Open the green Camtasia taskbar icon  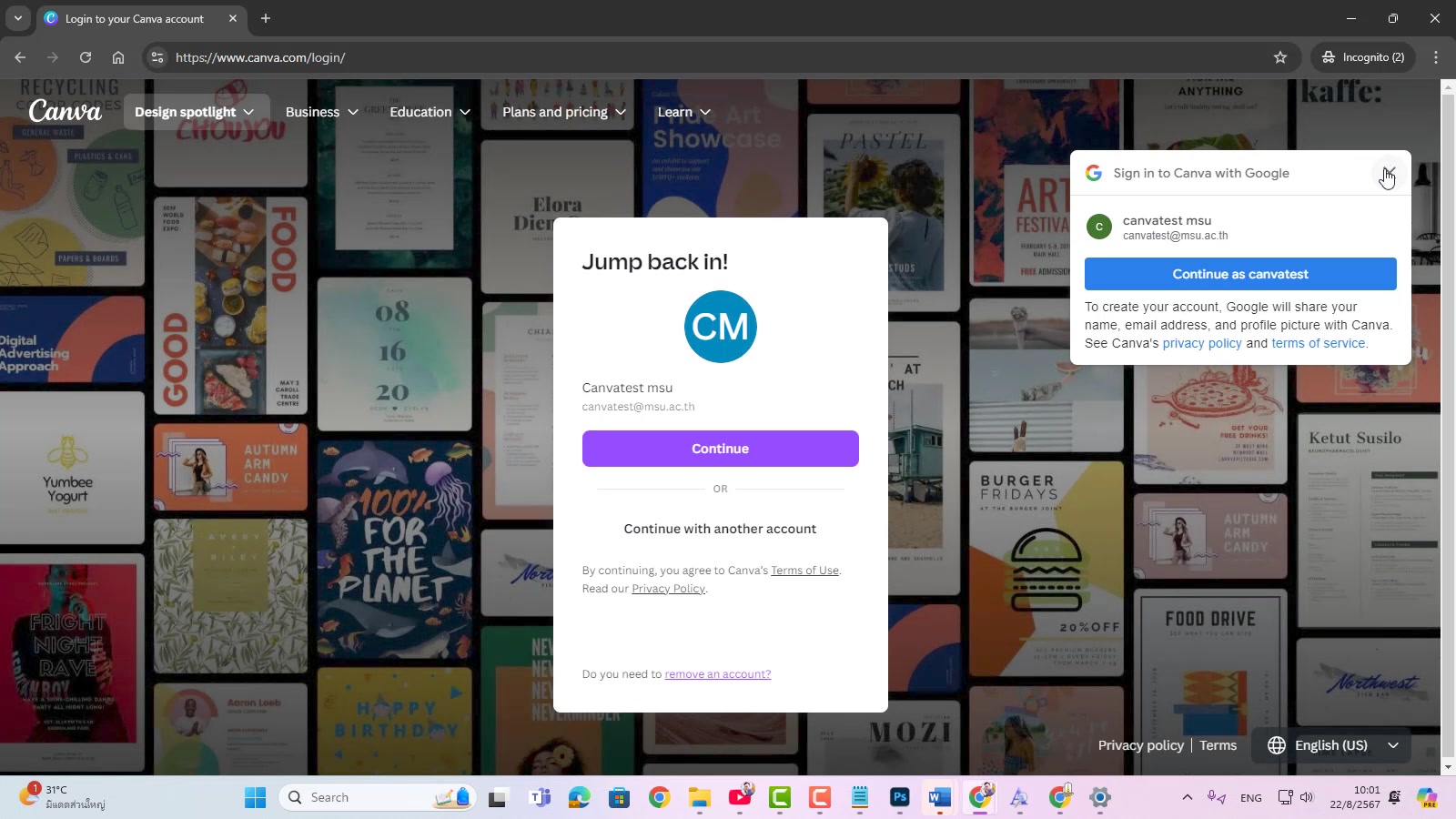(x=780, y=798)
